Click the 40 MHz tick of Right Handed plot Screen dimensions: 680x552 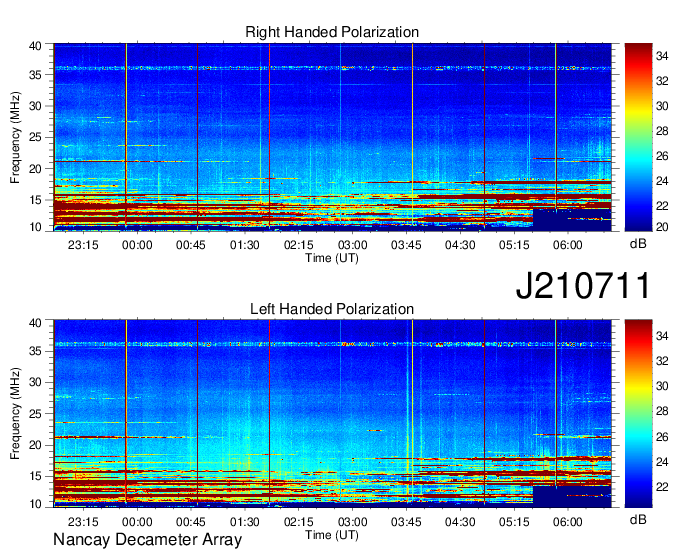click(x=35, y=46)
